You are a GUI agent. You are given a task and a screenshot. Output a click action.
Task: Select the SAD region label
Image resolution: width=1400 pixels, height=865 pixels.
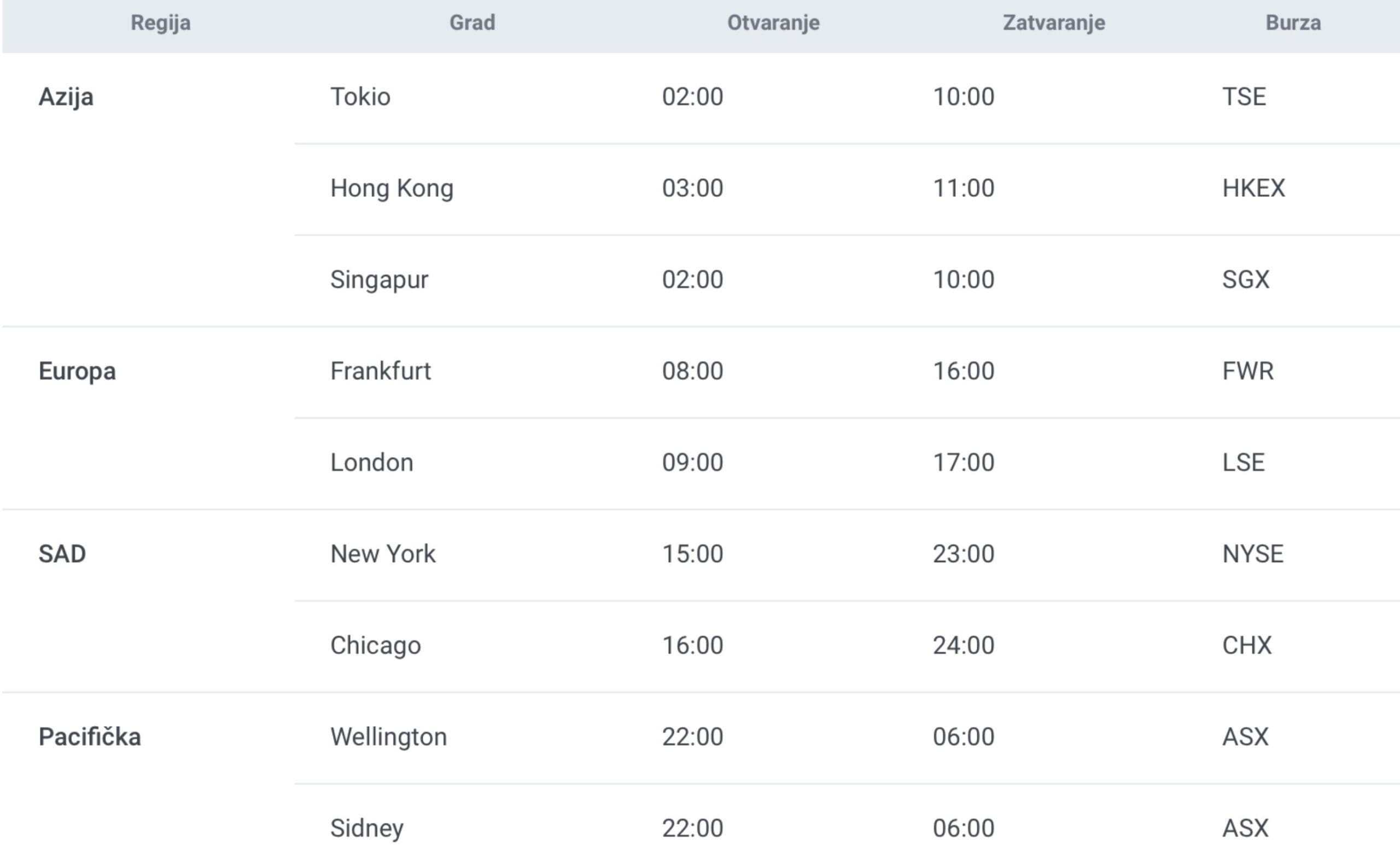62,554
